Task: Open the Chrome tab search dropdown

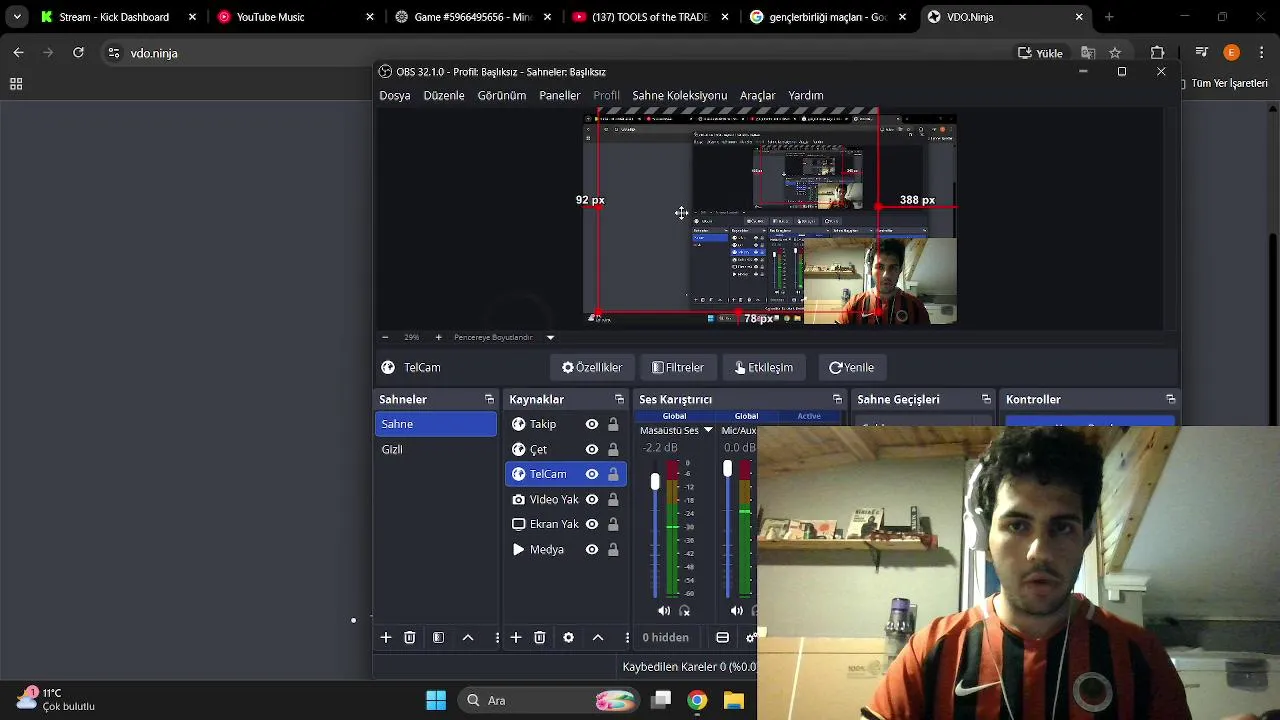Action: click(x=17, y=17)
